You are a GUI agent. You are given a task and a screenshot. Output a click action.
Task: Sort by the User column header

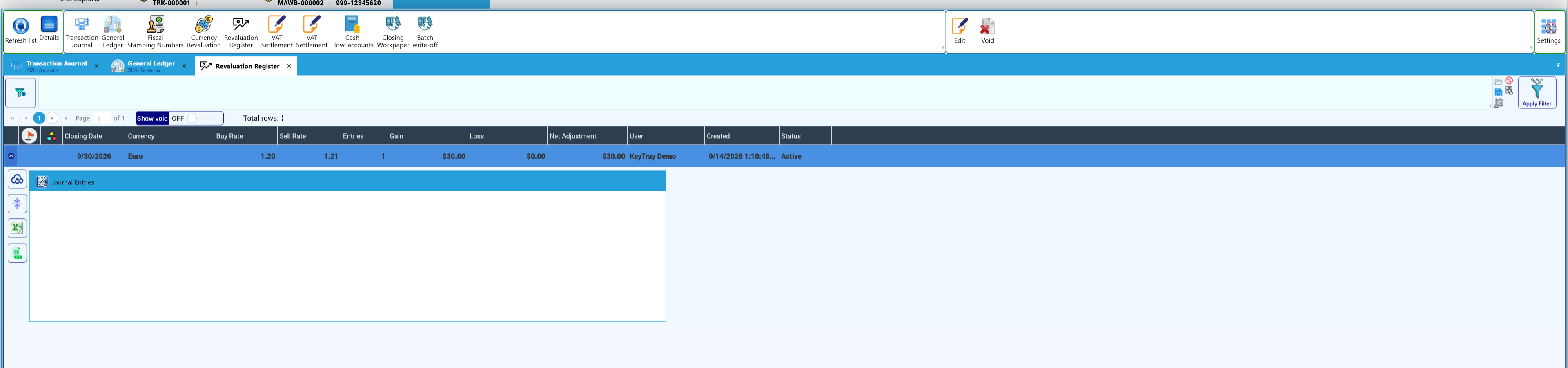click(666, 136)
